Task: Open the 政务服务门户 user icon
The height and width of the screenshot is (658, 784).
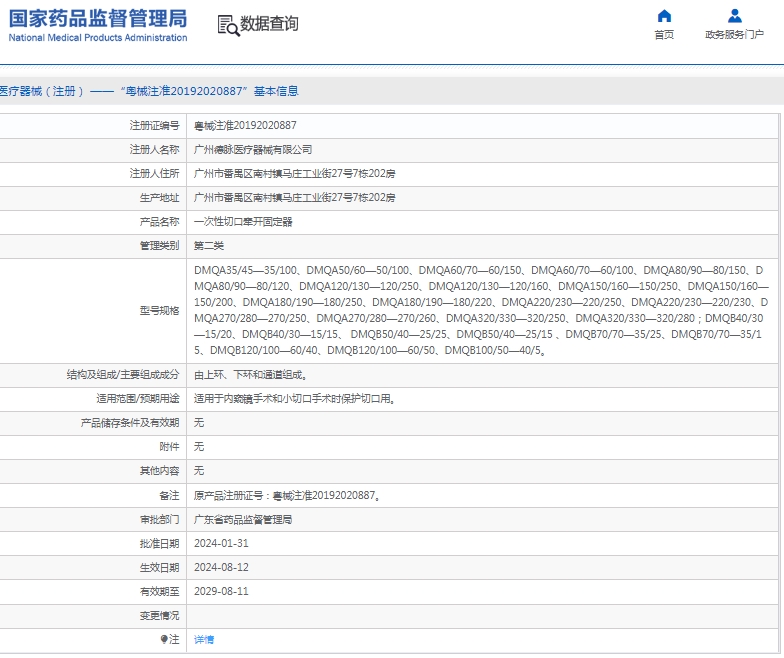Action: click(x=734, y=16)
